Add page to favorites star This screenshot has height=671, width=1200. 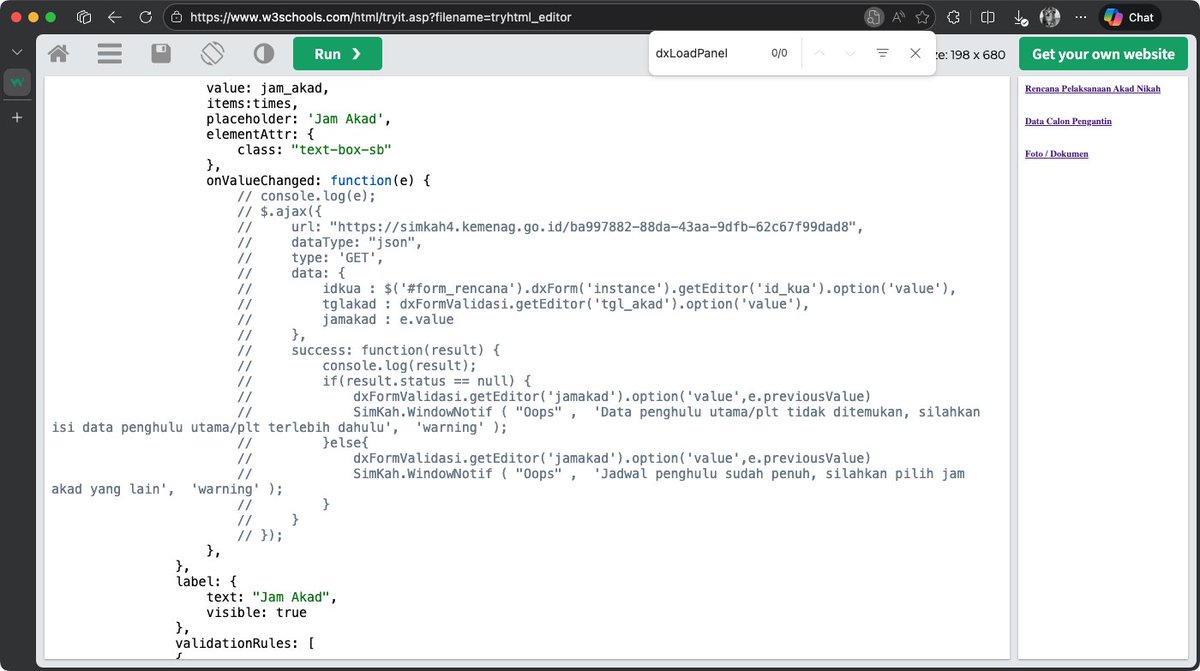pyautogui.click(x=922, y=17)
